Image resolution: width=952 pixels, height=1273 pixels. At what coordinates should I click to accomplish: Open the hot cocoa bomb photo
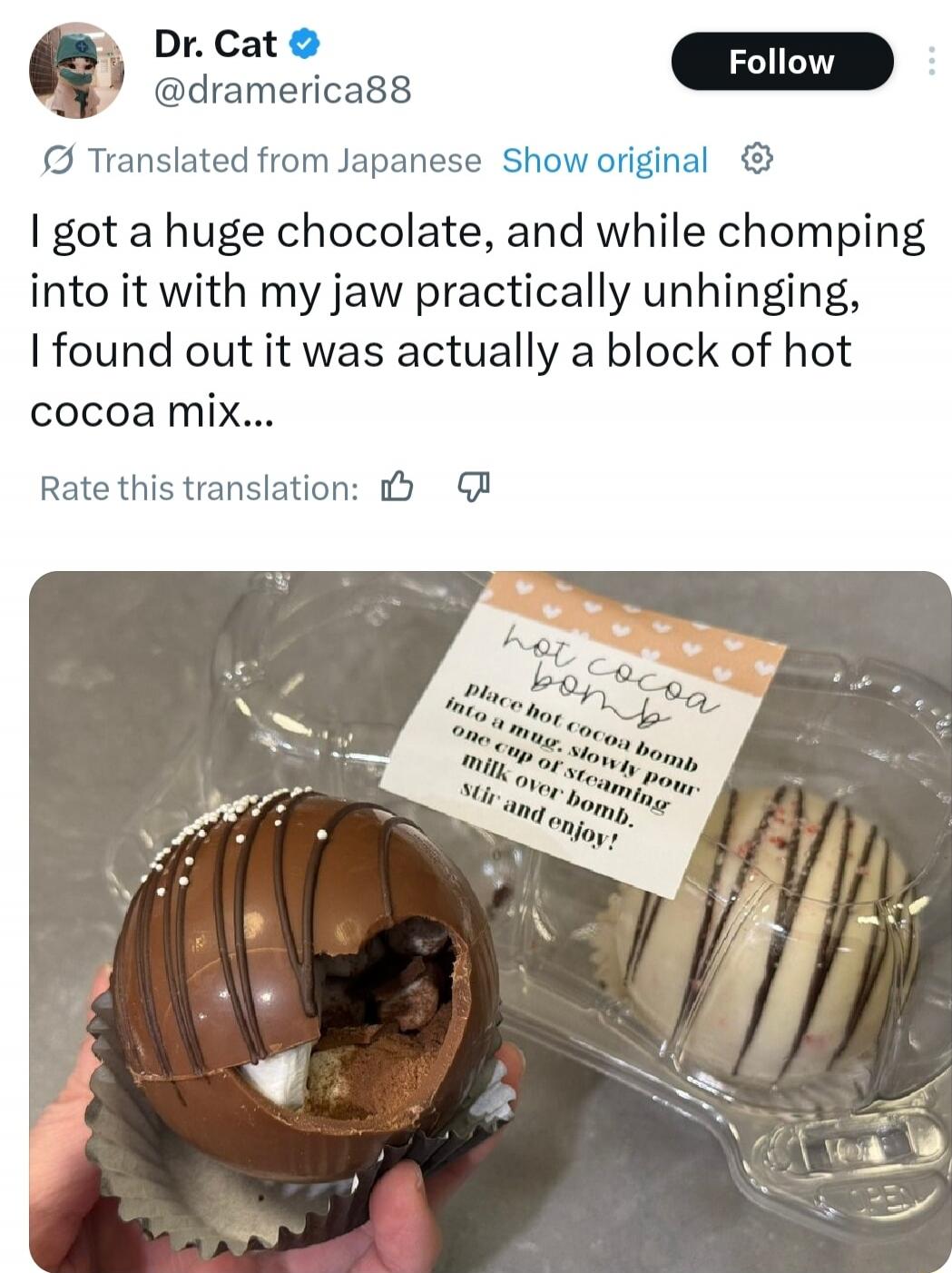(x=476, y=917)
